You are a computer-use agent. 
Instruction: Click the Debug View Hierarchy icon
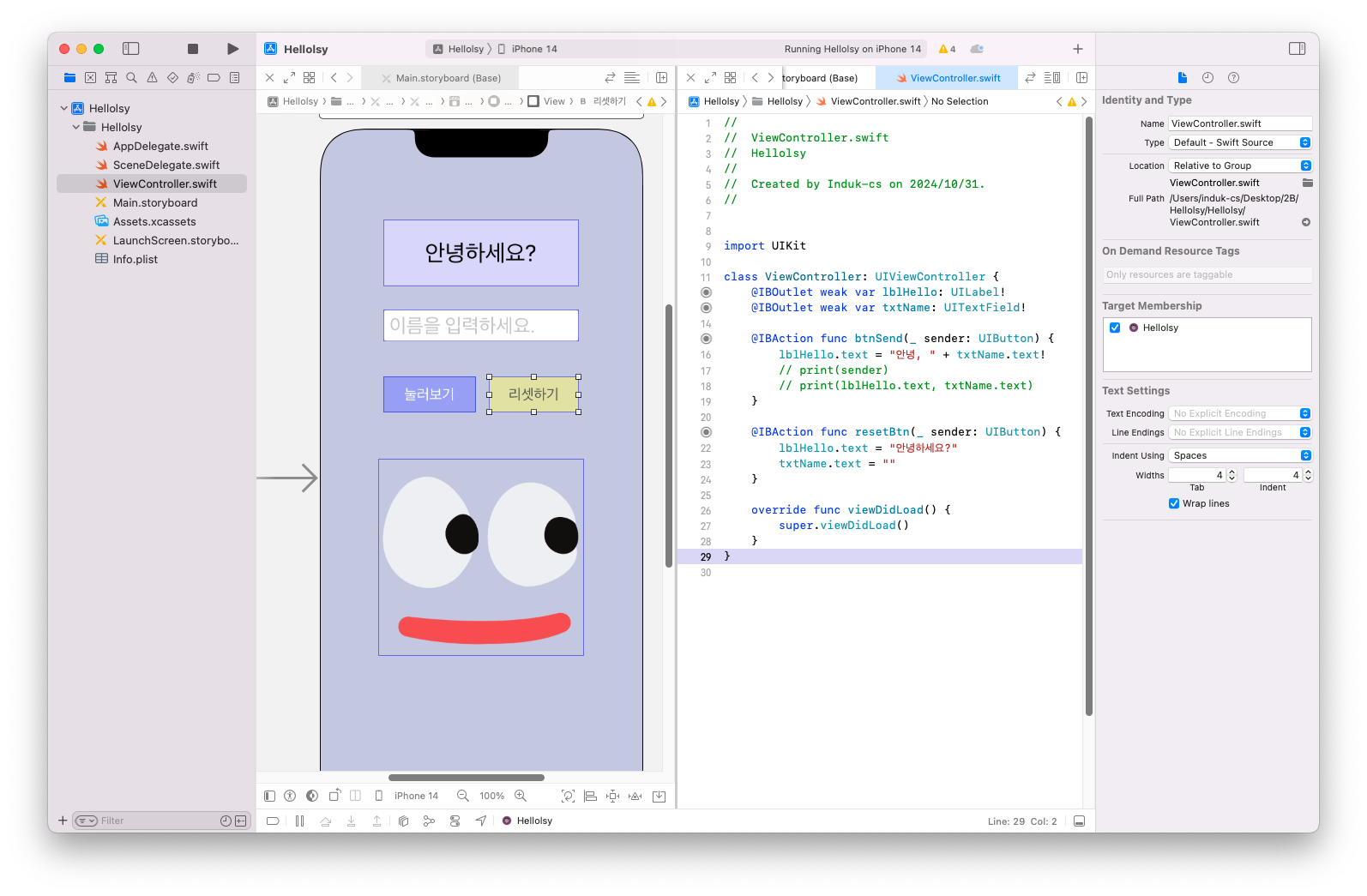[403, 821]
